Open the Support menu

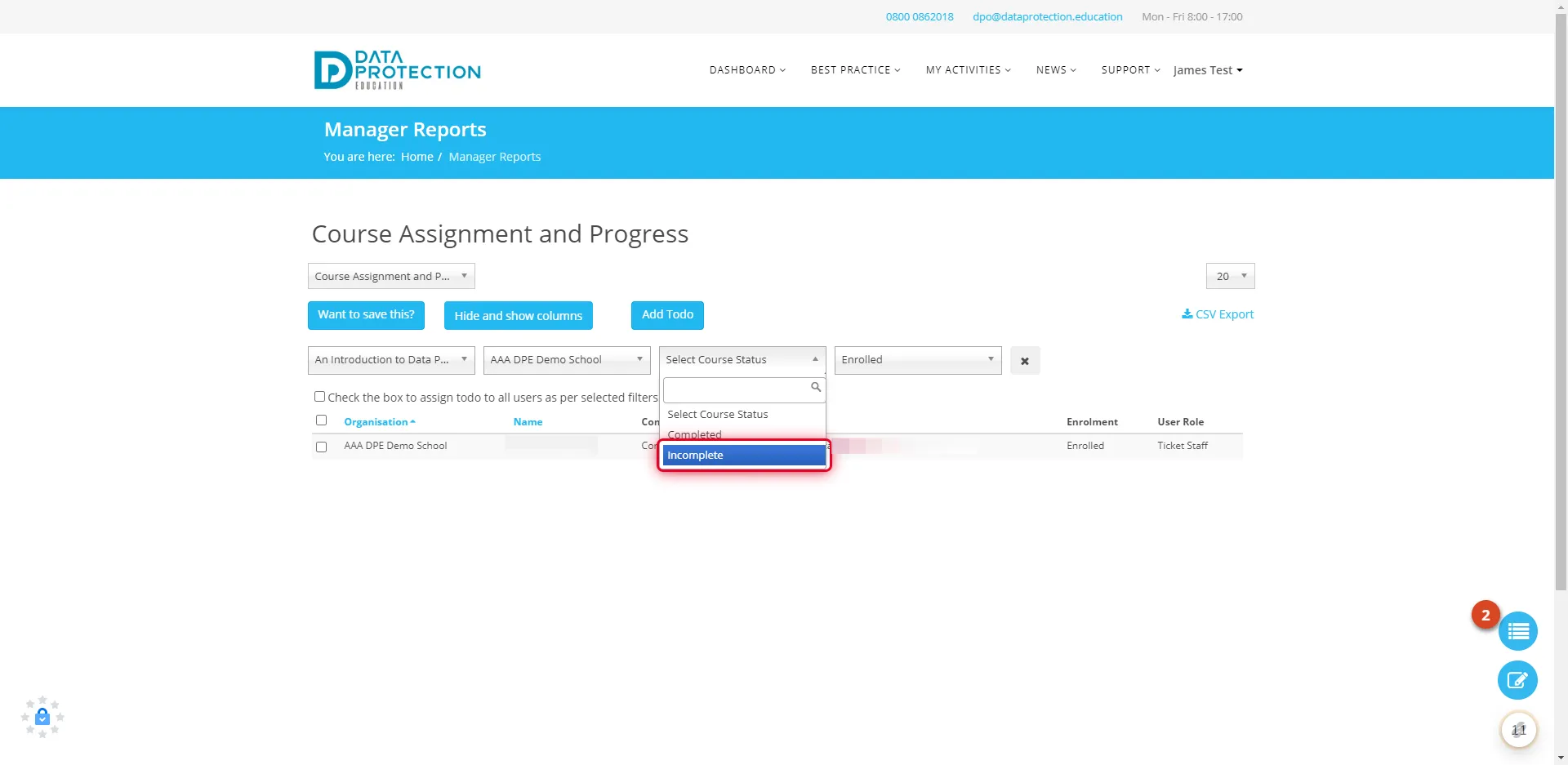(1130, 70)
